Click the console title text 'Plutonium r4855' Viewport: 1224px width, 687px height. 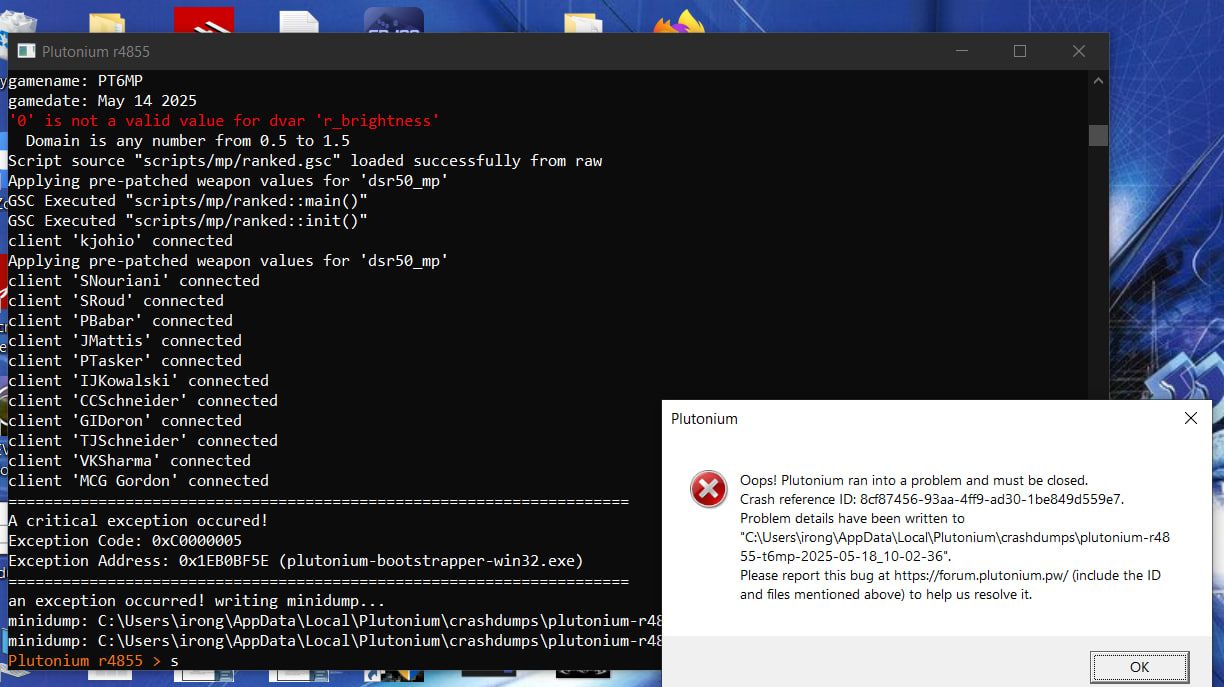[96, 51]
